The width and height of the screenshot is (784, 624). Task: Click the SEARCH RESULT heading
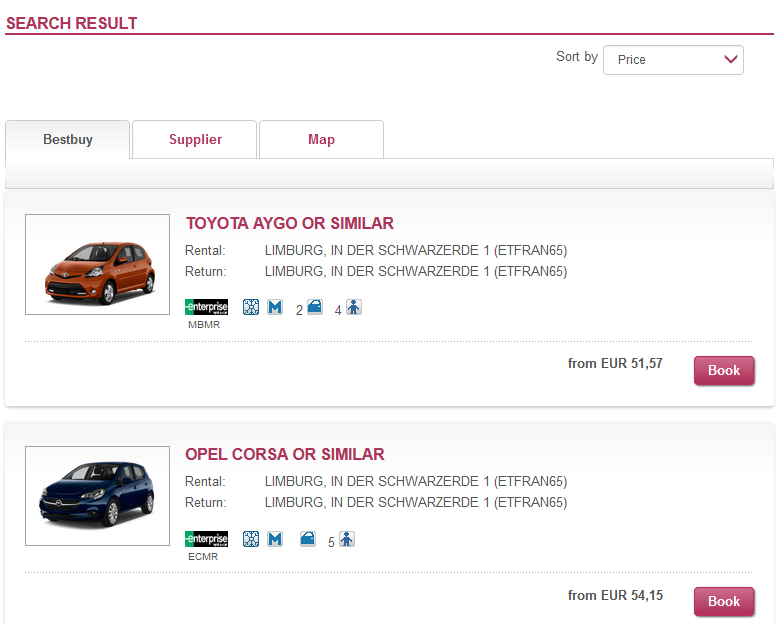72,24
